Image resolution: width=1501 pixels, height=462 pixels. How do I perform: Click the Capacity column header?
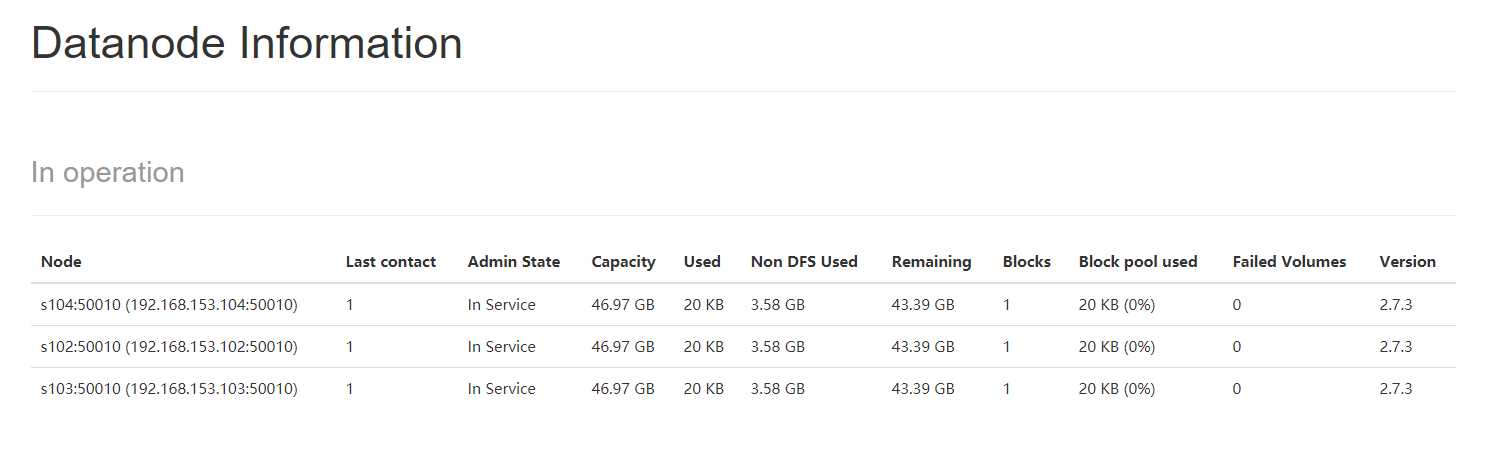pos(623,262)
